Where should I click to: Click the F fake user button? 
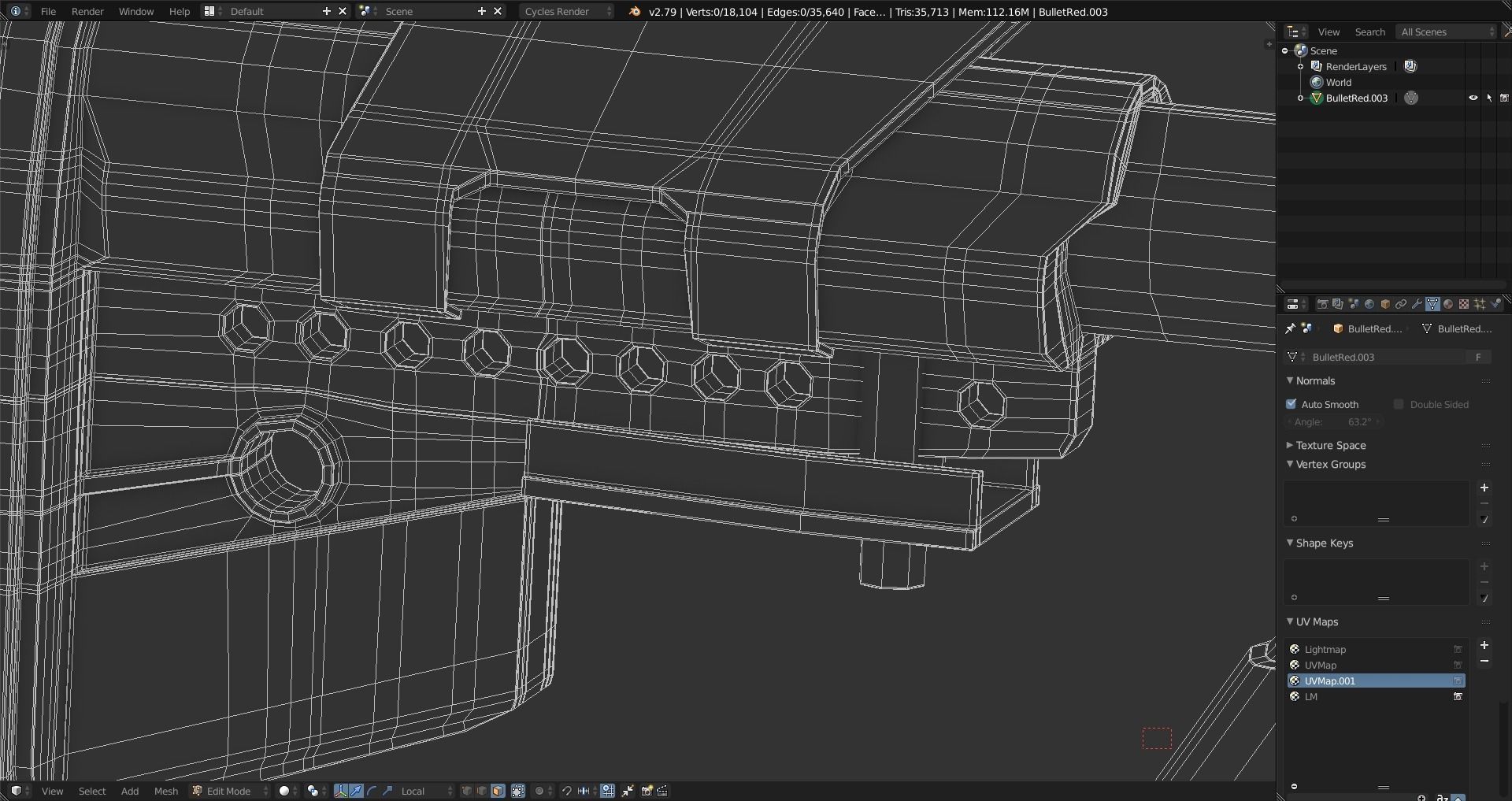pyautogui.click(x=1479, y=357)
